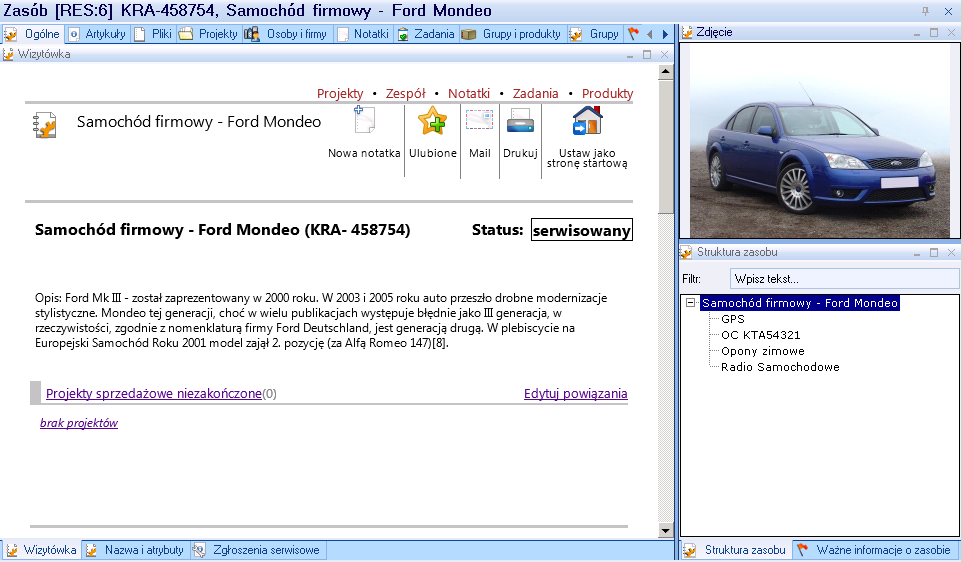Switch to Struktura zasobu bottom tab

tap(736, 550)
